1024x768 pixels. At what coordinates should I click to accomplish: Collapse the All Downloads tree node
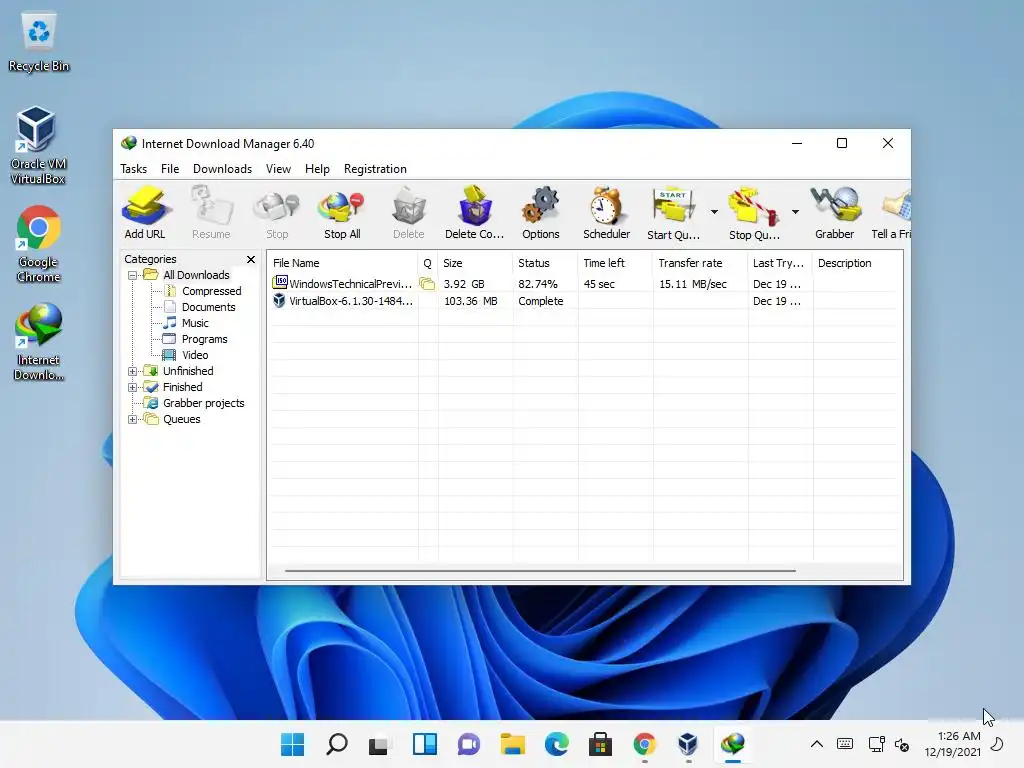133,276
